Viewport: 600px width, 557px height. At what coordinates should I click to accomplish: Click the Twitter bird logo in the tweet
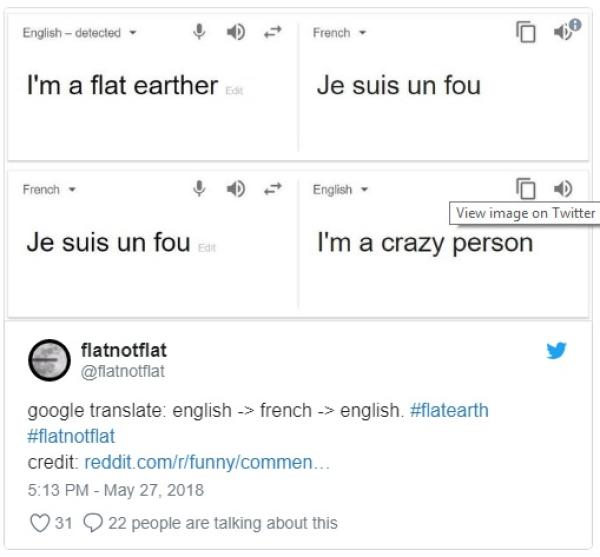coord(557,351)
